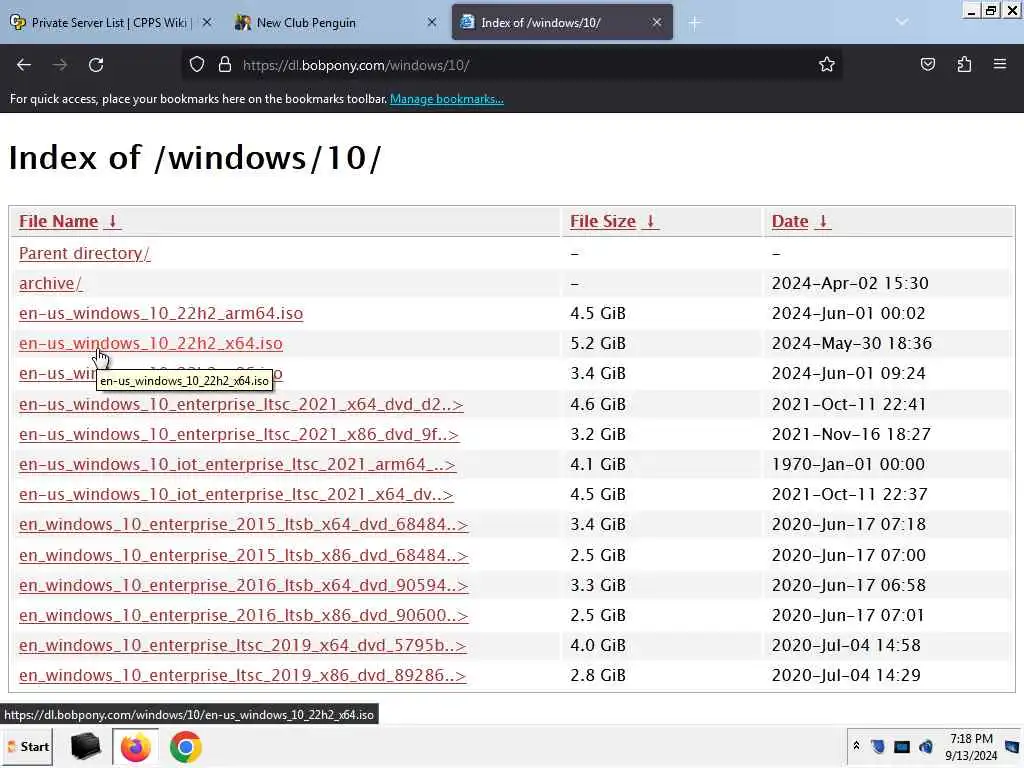Close the Private Server List tab
The width and height of the screenshot is (1024, 768).
[206, 22]
